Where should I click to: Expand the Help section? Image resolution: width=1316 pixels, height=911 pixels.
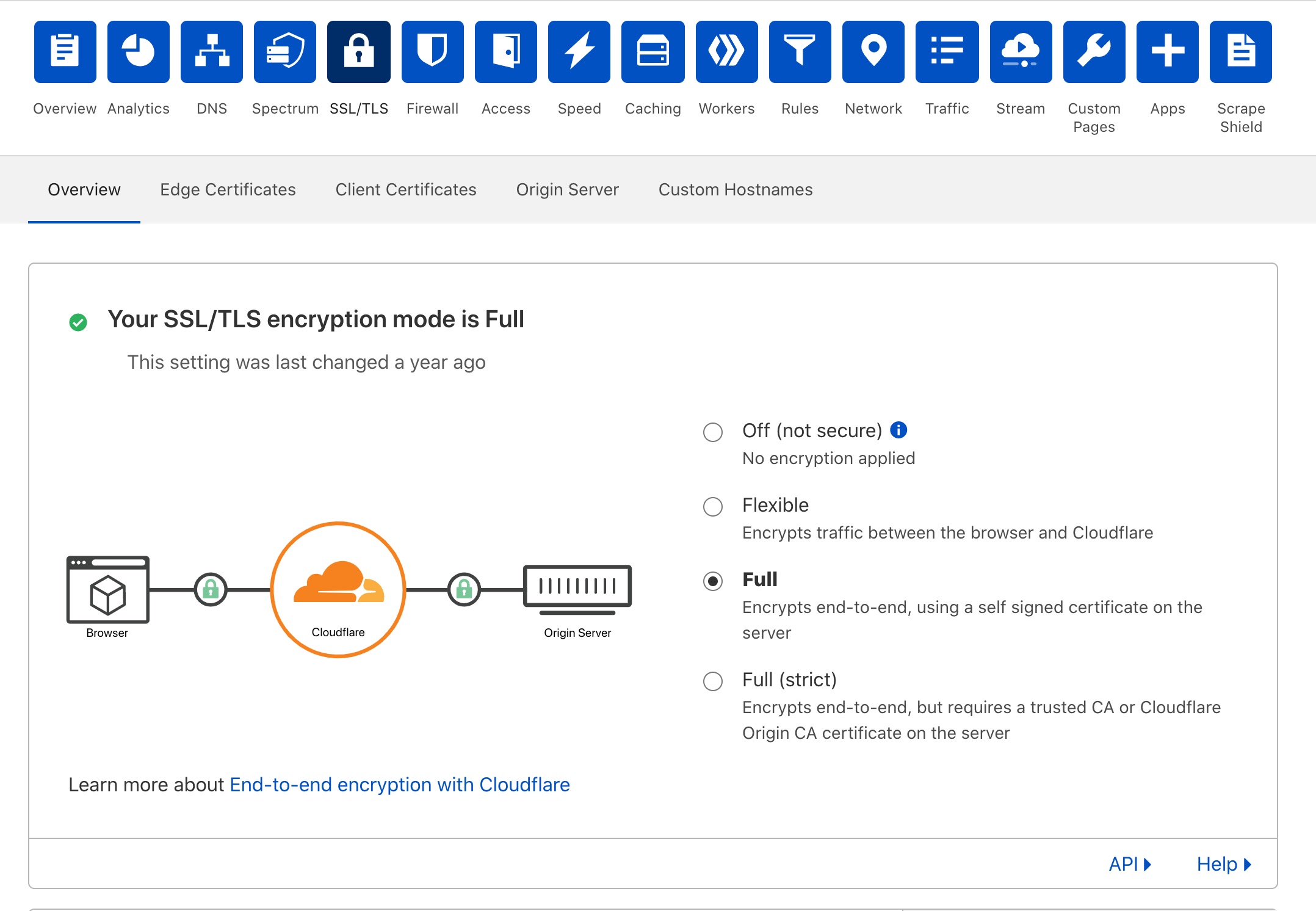1224,864
